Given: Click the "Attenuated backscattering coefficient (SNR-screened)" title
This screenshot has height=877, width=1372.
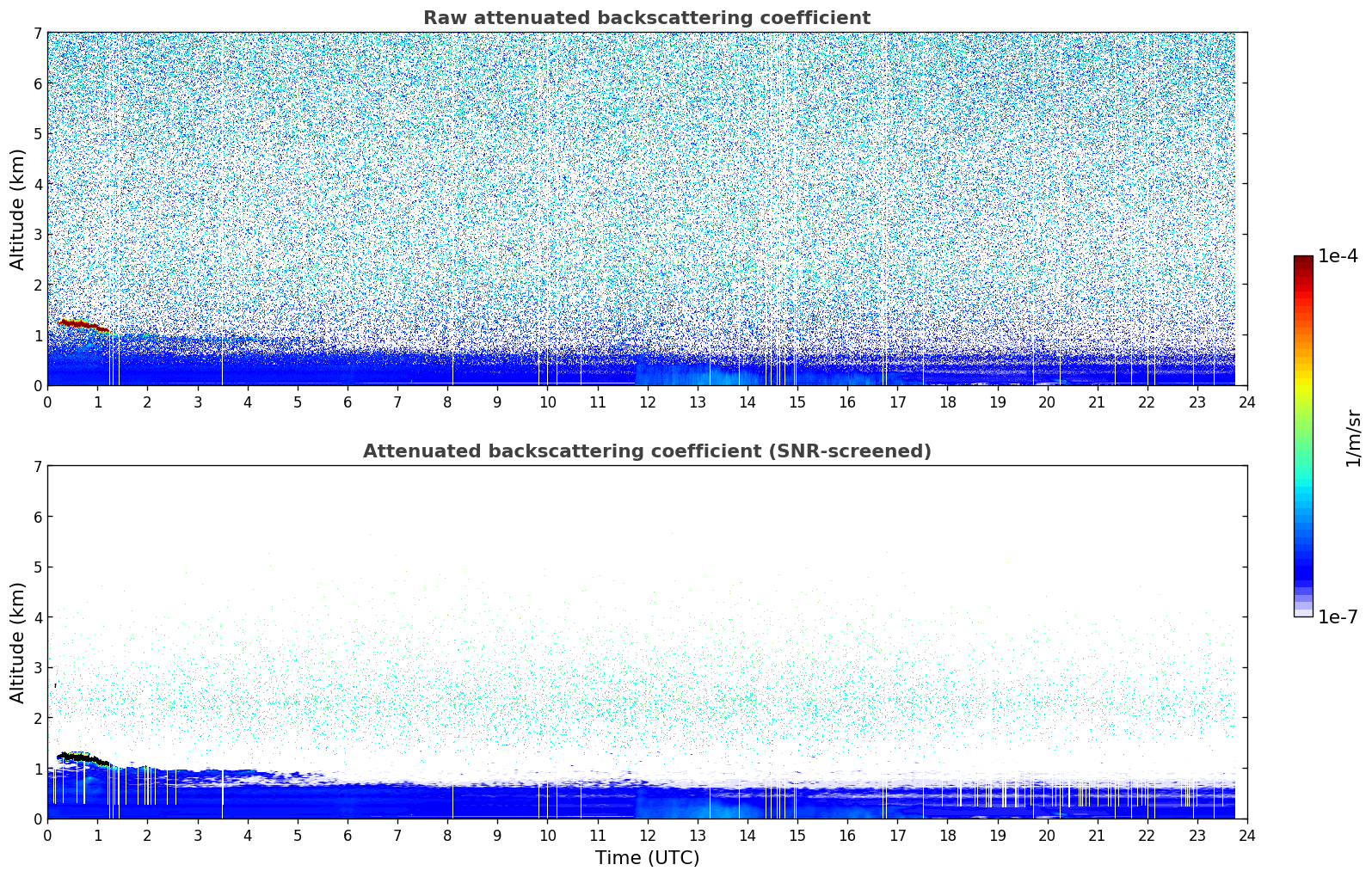Looking at the screenshot, I should click(x=647, y=451).
